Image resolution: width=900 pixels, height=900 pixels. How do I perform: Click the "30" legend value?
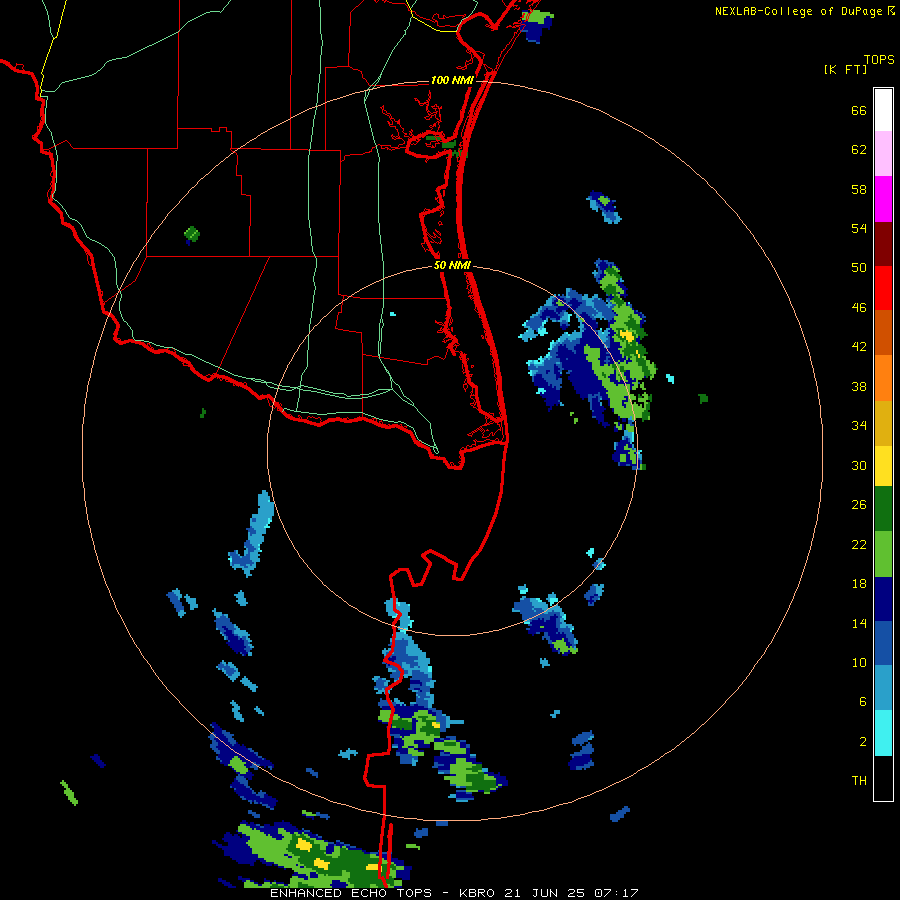[859, 465]
